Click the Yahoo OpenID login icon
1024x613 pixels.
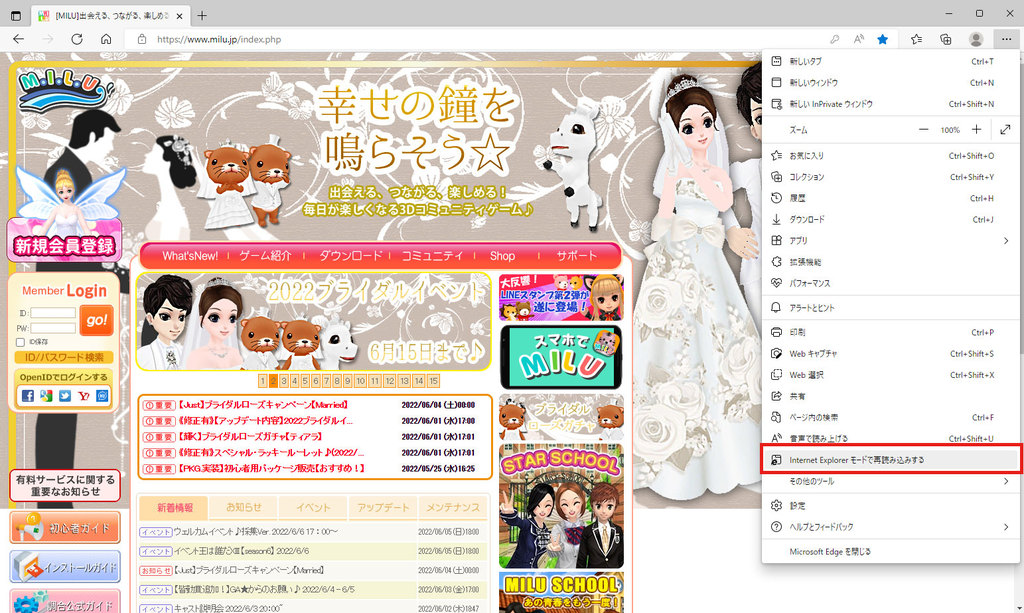83,395
